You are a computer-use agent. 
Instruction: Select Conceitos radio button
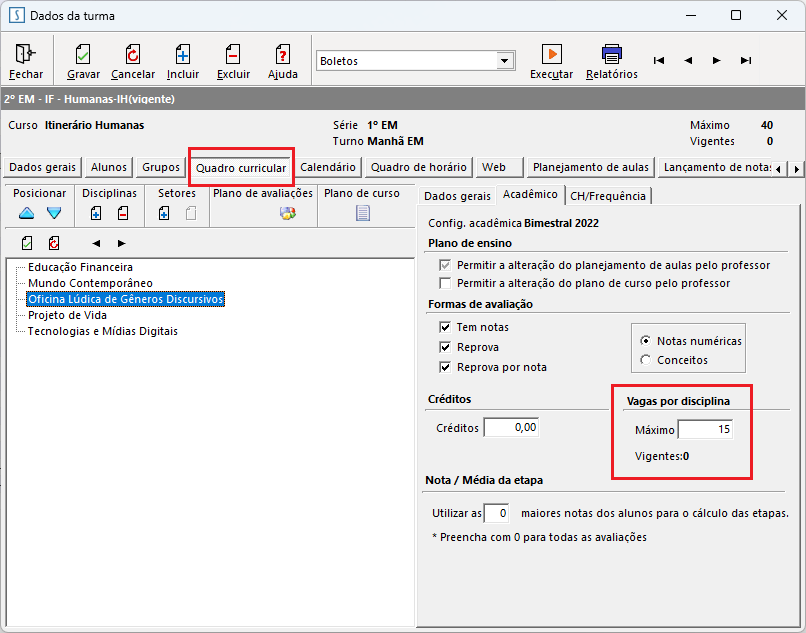[x=645, y=360]
